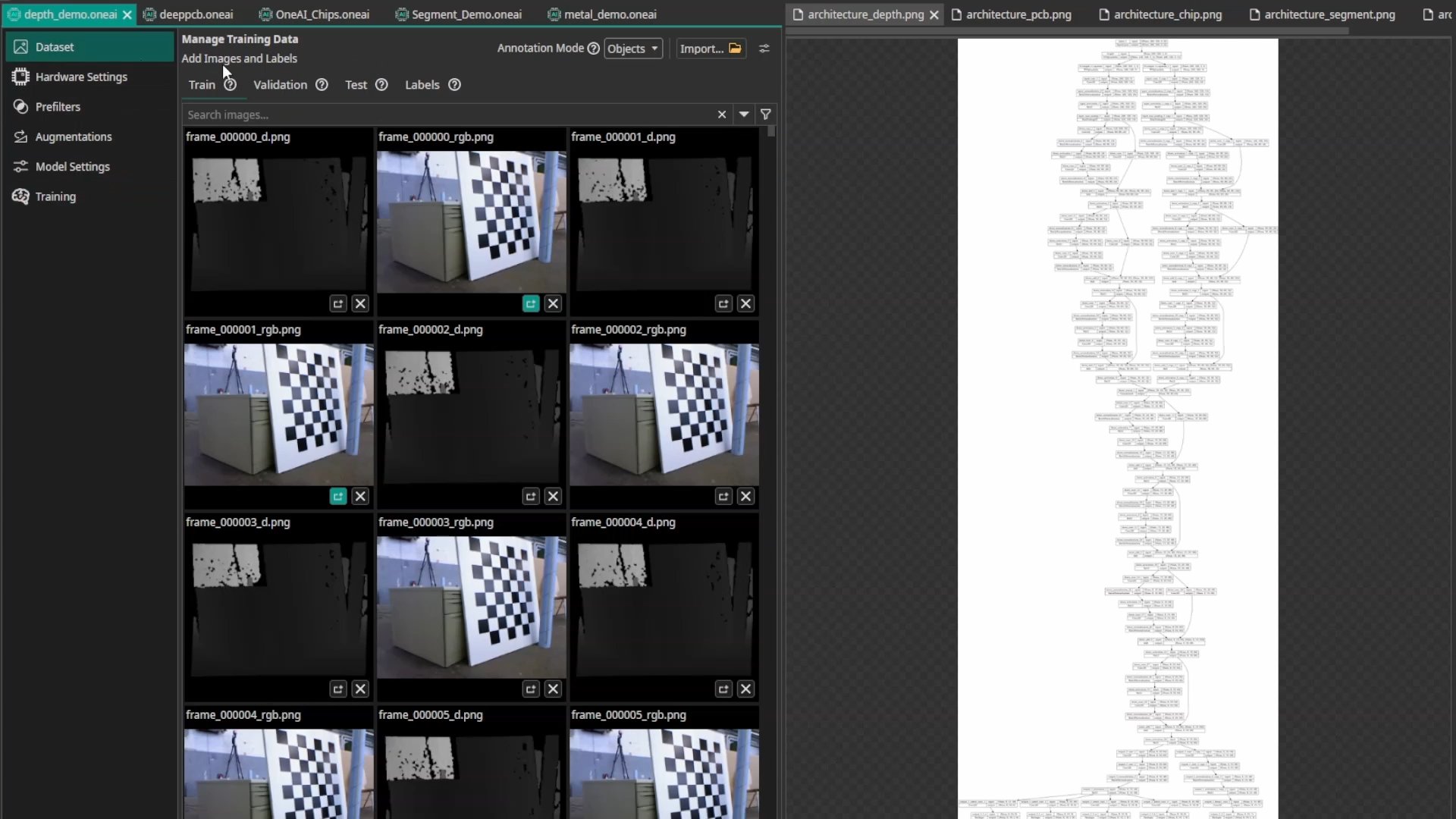
Task: Select the Prefilters section
Action: point(58,106)
